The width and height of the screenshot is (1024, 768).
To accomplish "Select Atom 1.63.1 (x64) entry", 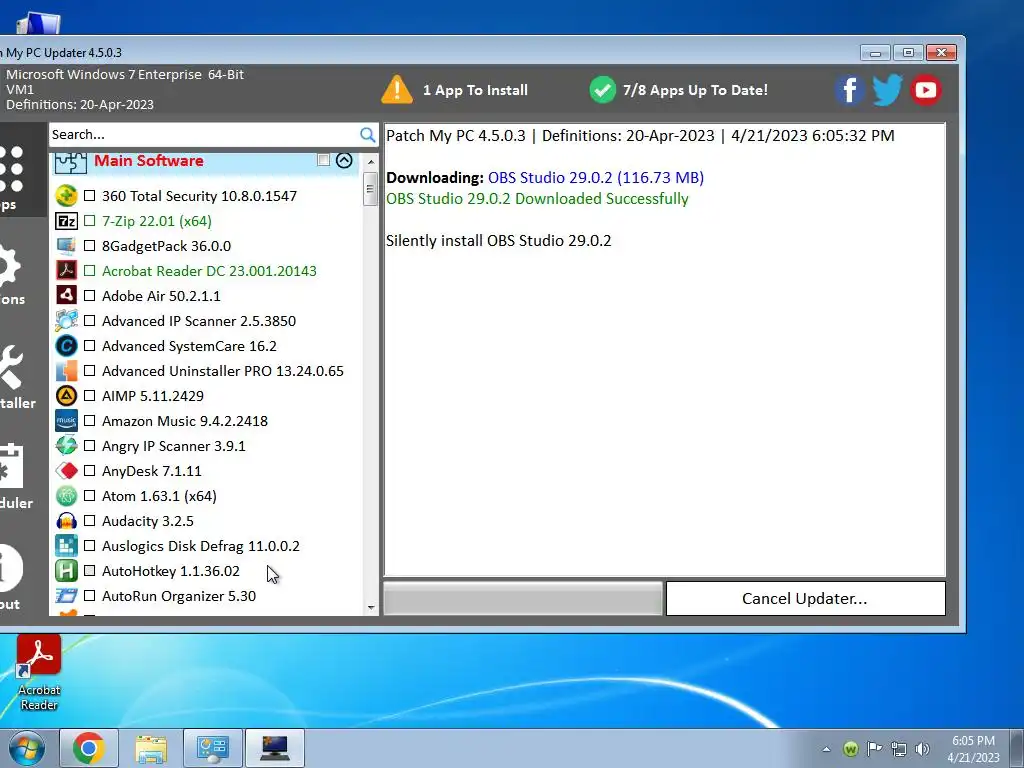I will (x=159, y=496).
